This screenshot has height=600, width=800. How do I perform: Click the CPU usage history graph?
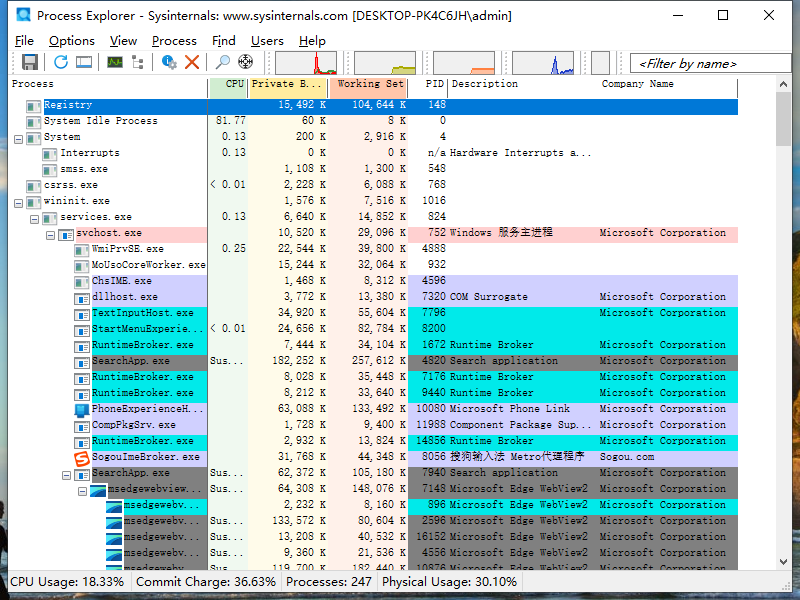coord(306,63)
